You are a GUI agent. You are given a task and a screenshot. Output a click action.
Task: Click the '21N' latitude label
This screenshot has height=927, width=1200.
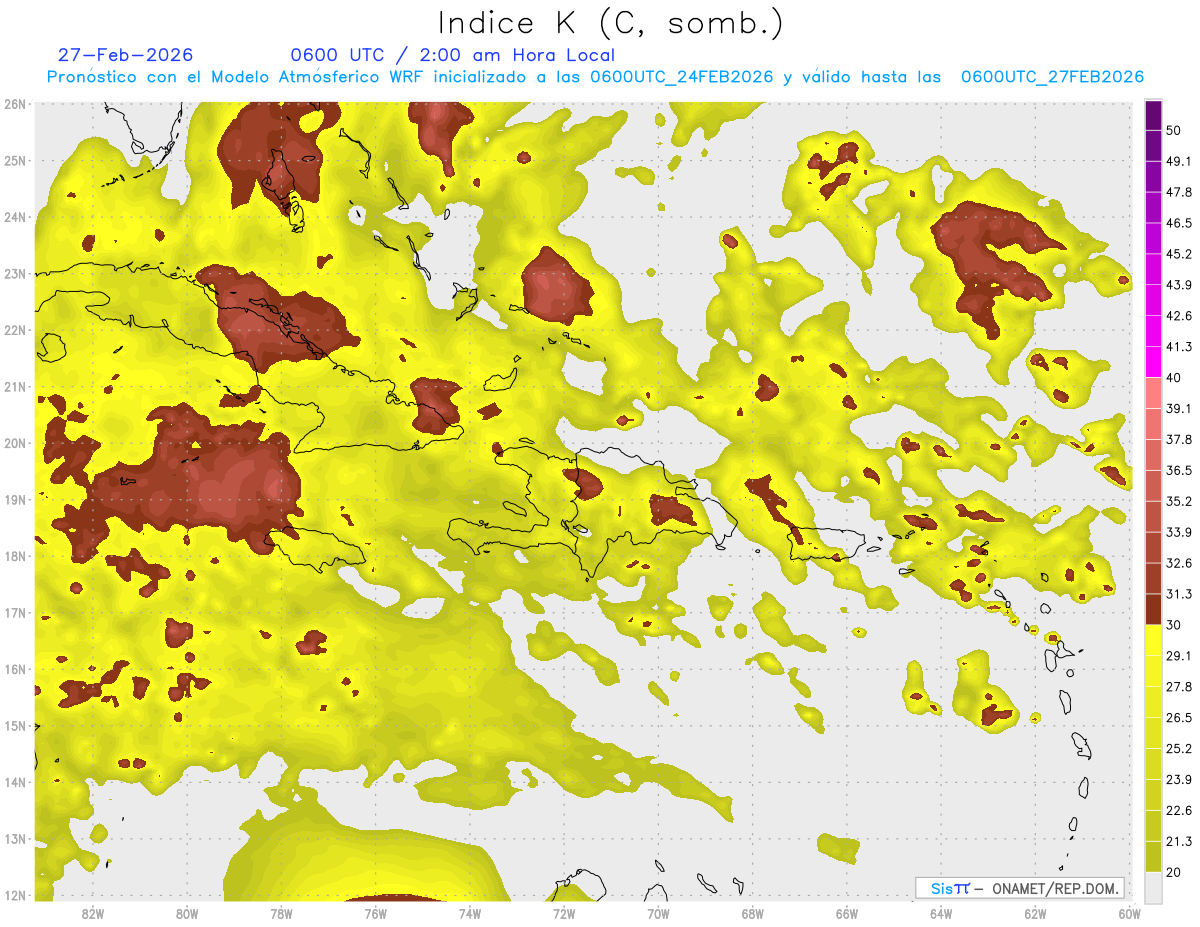(x=15, y=386)
